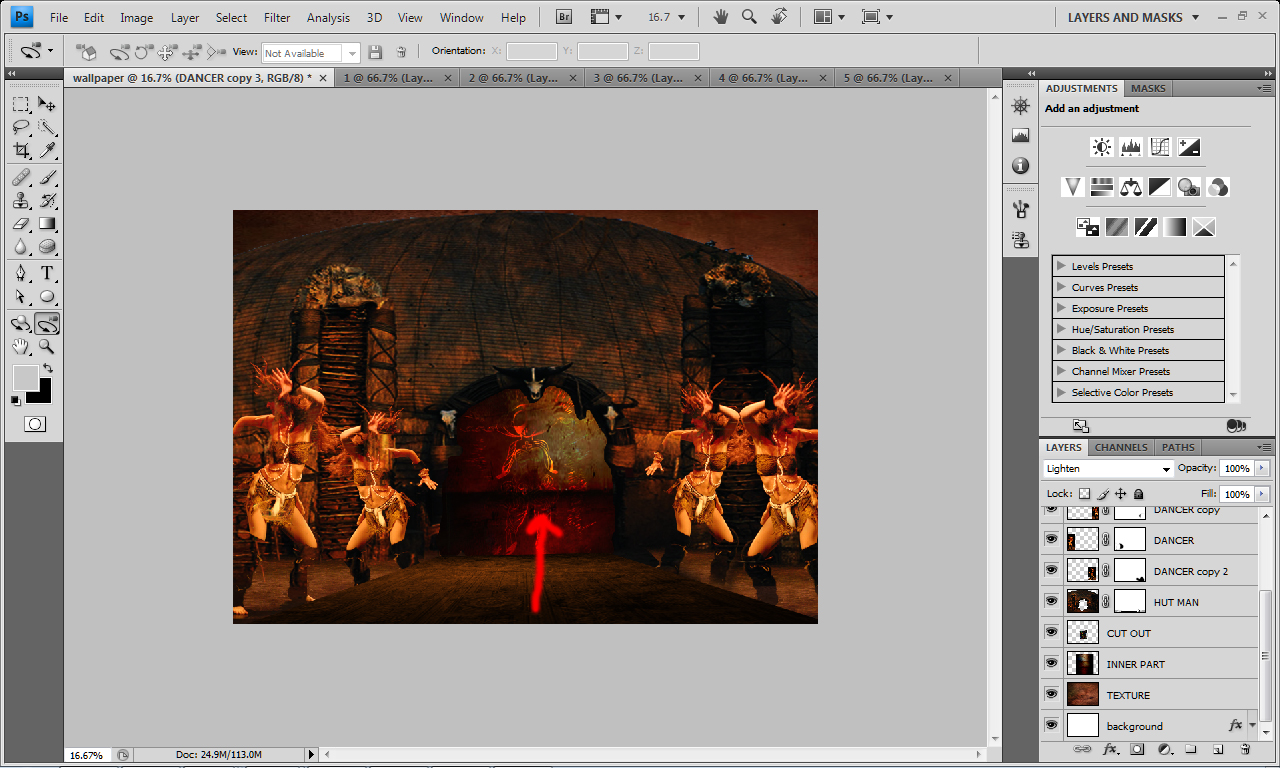Select the Magic Wand tool
The image size is (1280, 768).
tap(47, 127)
